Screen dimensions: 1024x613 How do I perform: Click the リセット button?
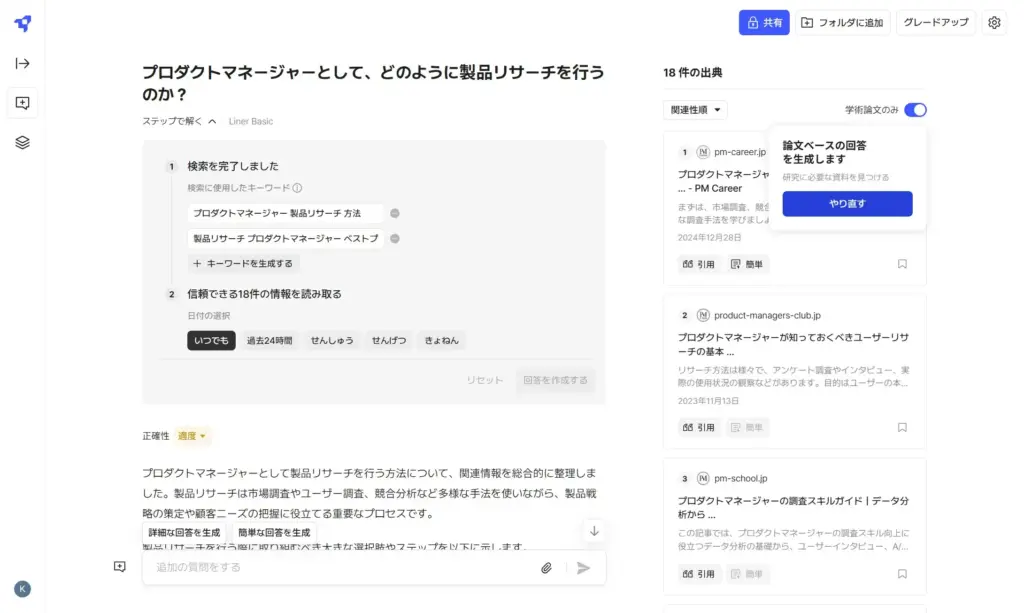484,380
